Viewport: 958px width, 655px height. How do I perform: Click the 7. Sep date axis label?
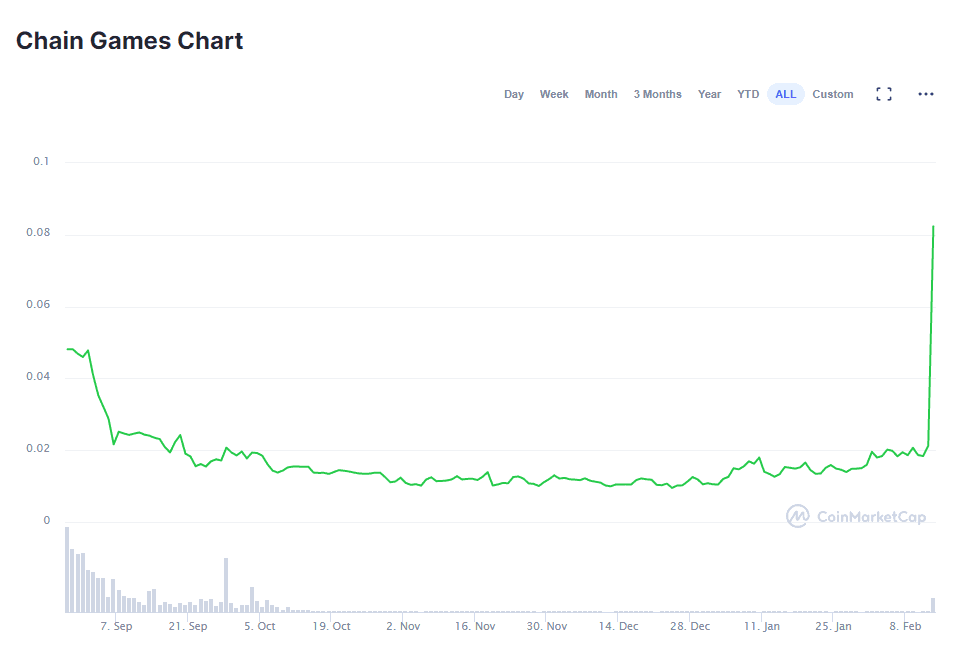(x=116, y=627)
